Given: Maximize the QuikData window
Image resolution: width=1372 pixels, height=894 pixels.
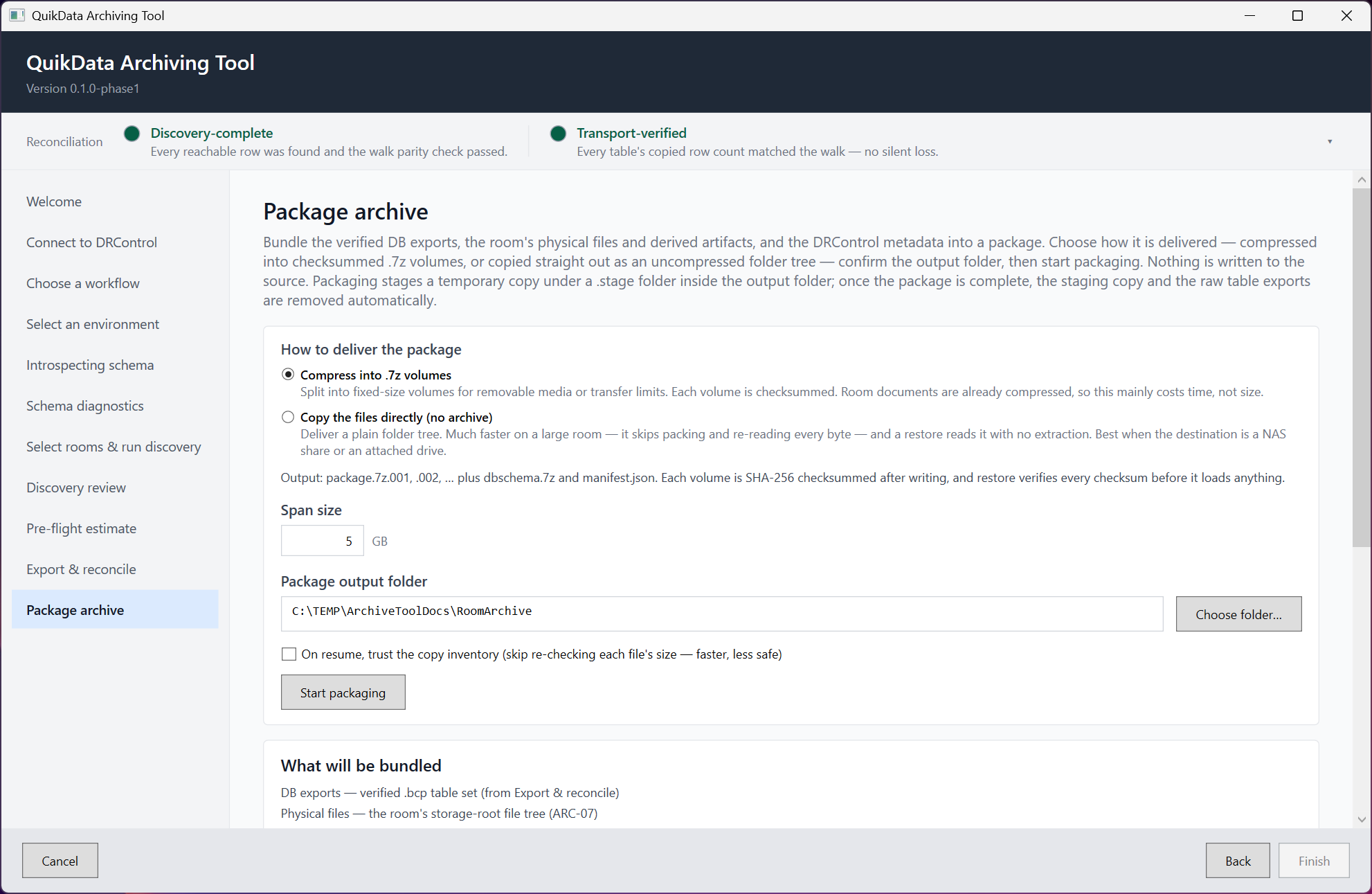Looking at the screenshot, I should coord(1297,15).
